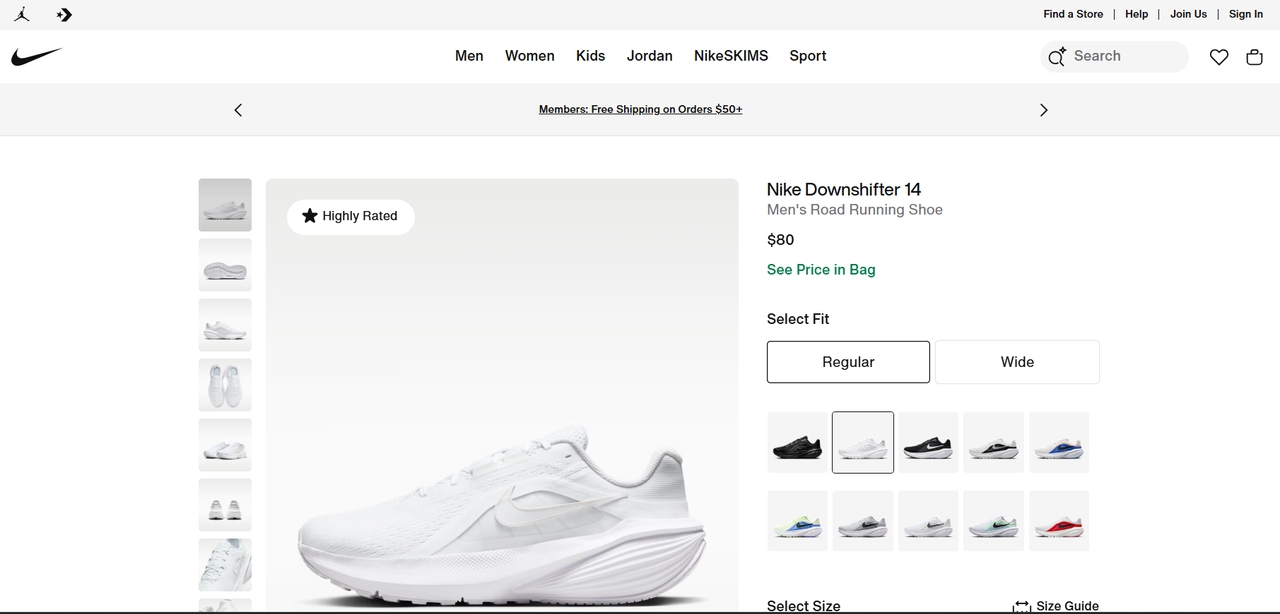Choose white shoe with grey swoosh colorway

(x=928, y=521)
